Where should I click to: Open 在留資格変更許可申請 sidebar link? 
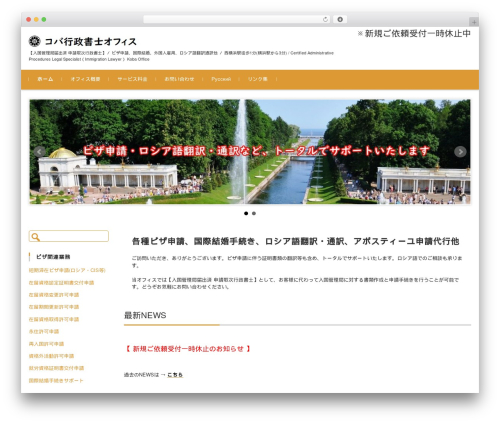[x=54, y=295]
